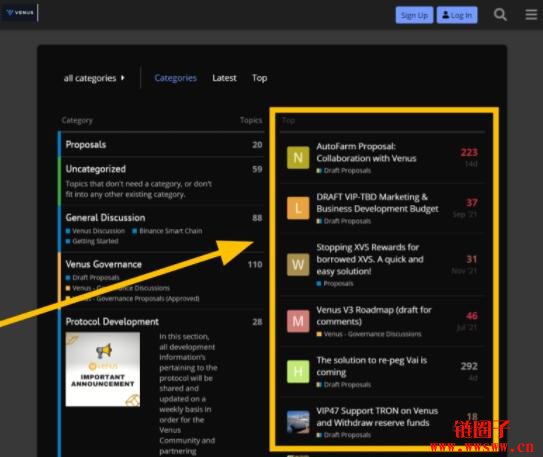Open the Venus Governance category
Screen dimensions: 543x457
[104, 265]
